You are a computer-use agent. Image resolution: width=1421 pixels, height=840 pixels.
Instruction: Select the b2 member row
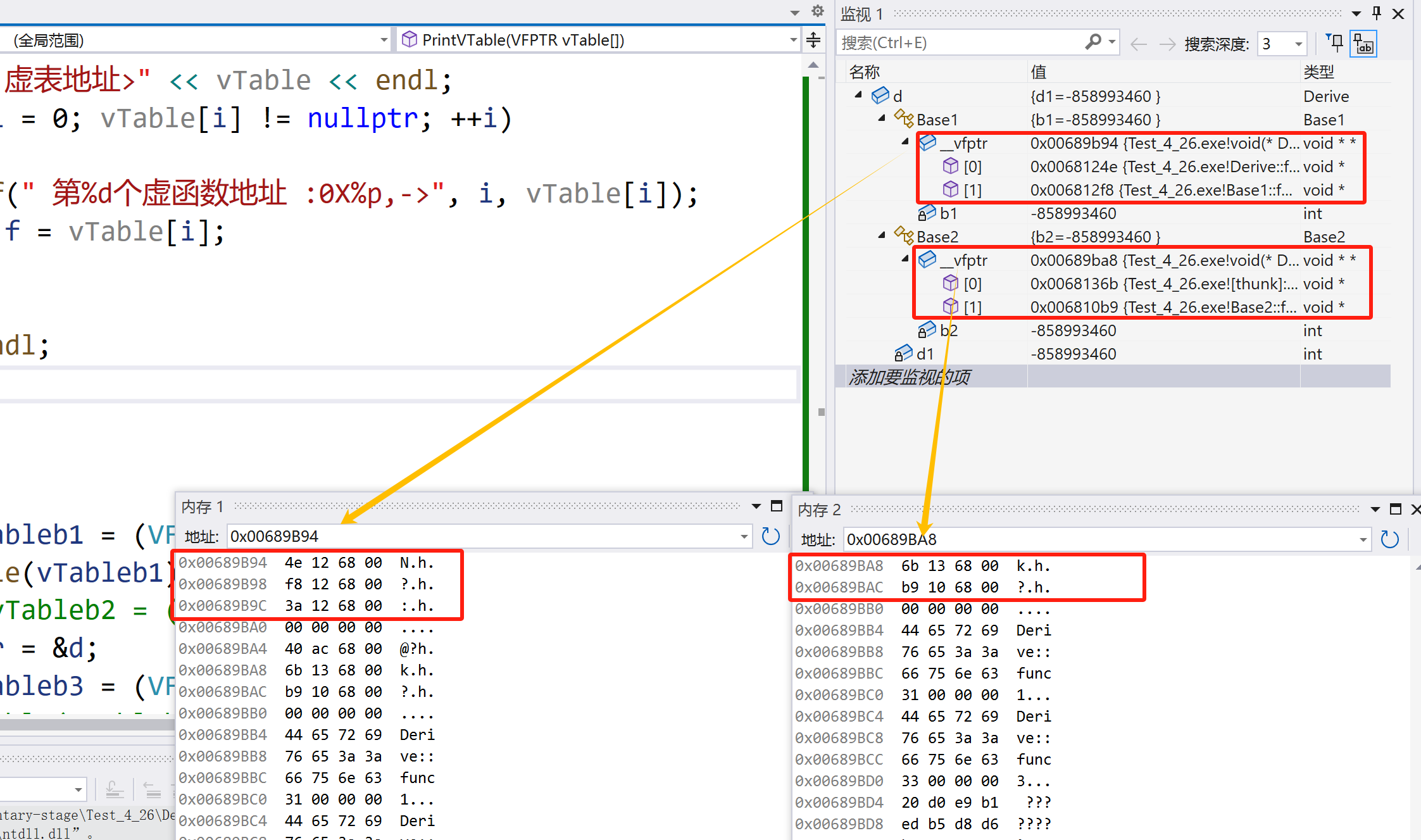coord(1119,330)
